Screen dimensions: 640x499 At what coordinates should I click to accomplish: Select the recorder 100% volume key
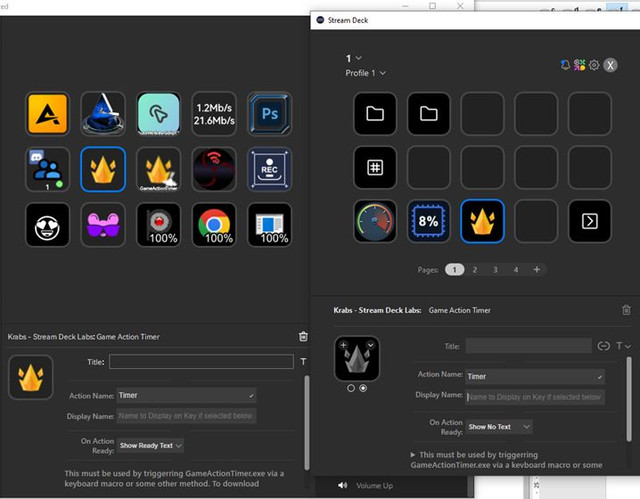pos(158,225)
